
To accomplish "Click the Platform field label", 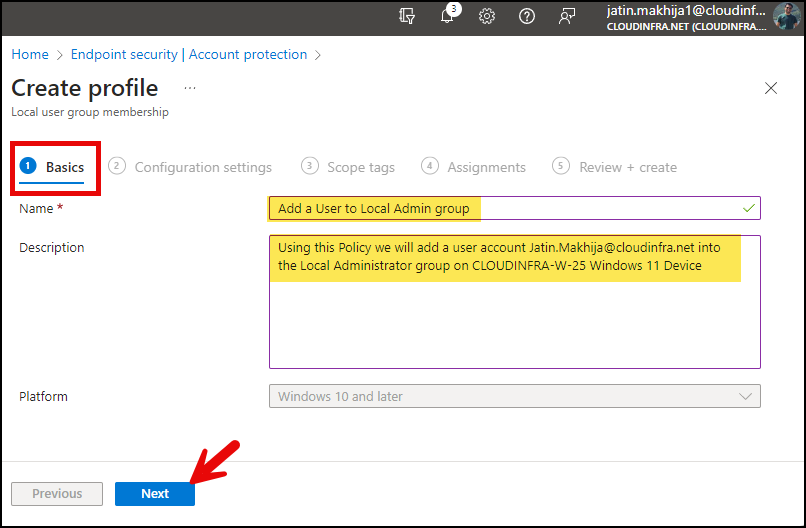I will click(43, 396).
